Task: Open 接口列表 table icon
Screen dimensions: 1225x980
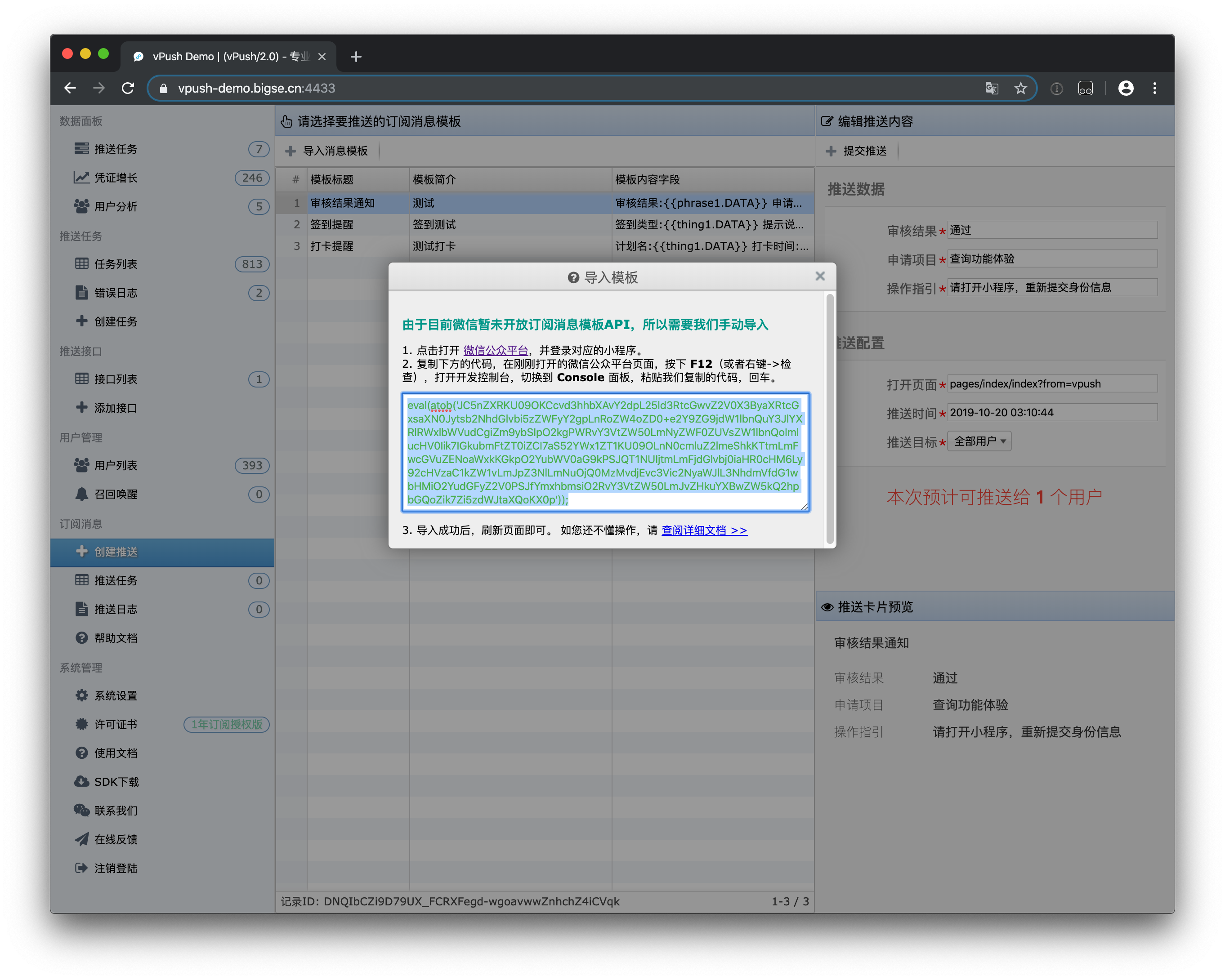Action: (82, 379)
